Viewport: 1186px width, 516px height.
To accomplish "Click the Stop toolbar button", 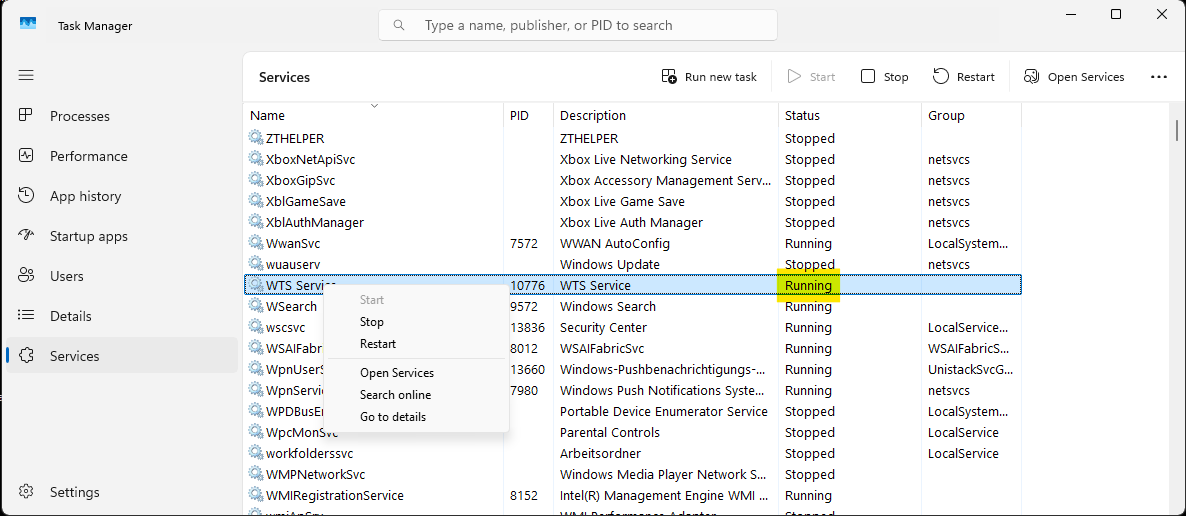I will [885, 77].
